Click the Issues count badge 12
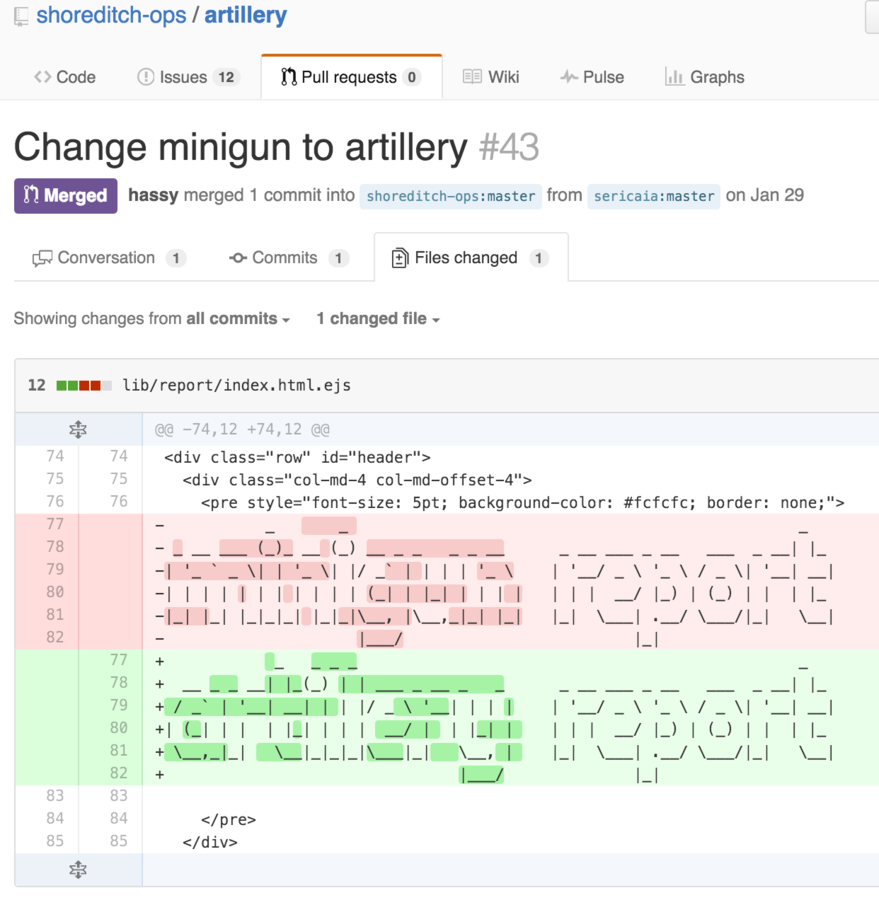 pos(226,77)
